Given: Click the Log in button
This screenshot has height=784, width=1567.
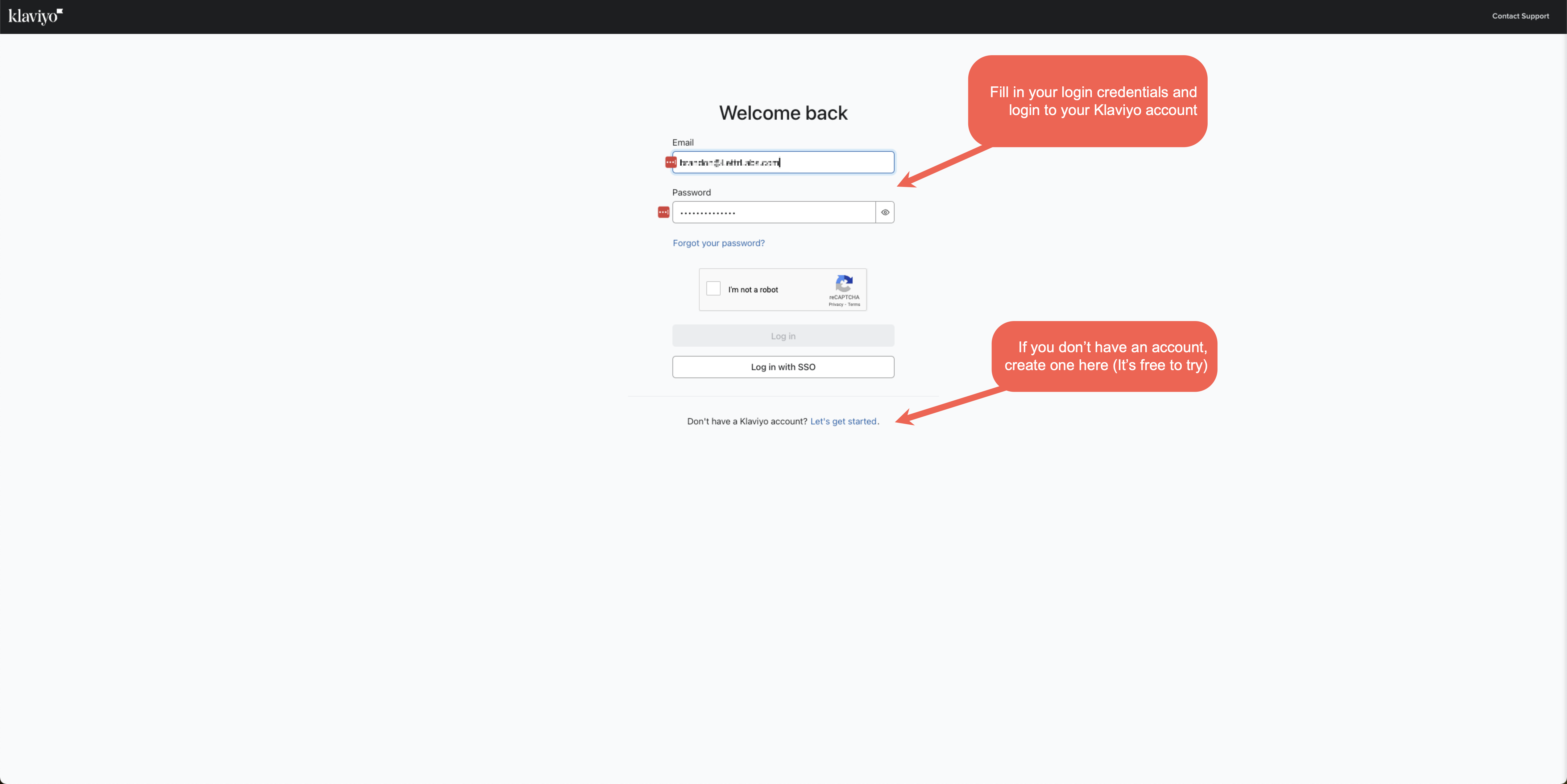Looking at the screenshot, I should 783,336.
